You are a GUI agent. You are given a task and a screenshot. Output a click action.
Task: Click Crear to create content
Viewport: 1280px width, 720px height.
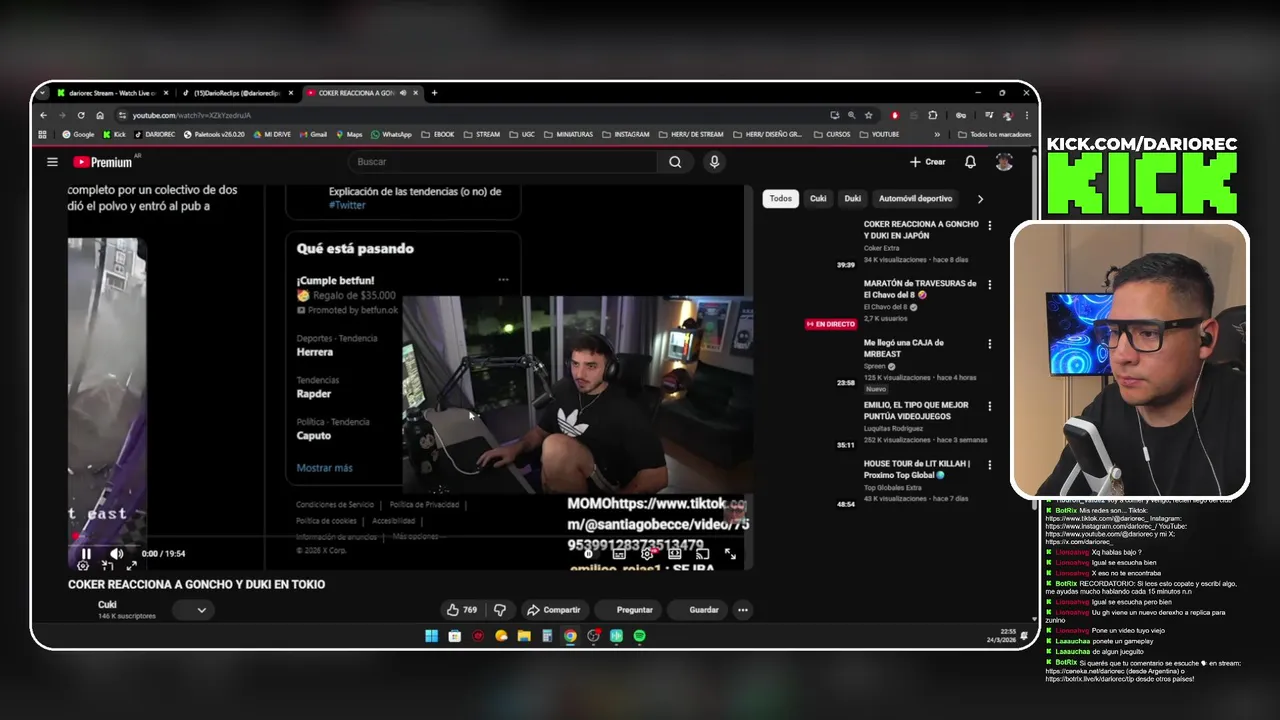tap(928, 162)
